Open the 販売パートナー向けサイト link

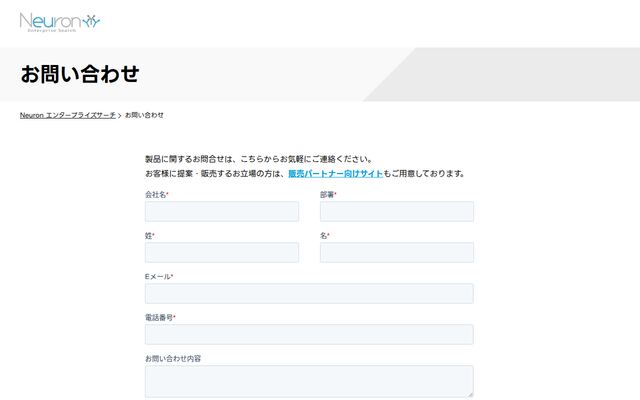tap(336, 173)
